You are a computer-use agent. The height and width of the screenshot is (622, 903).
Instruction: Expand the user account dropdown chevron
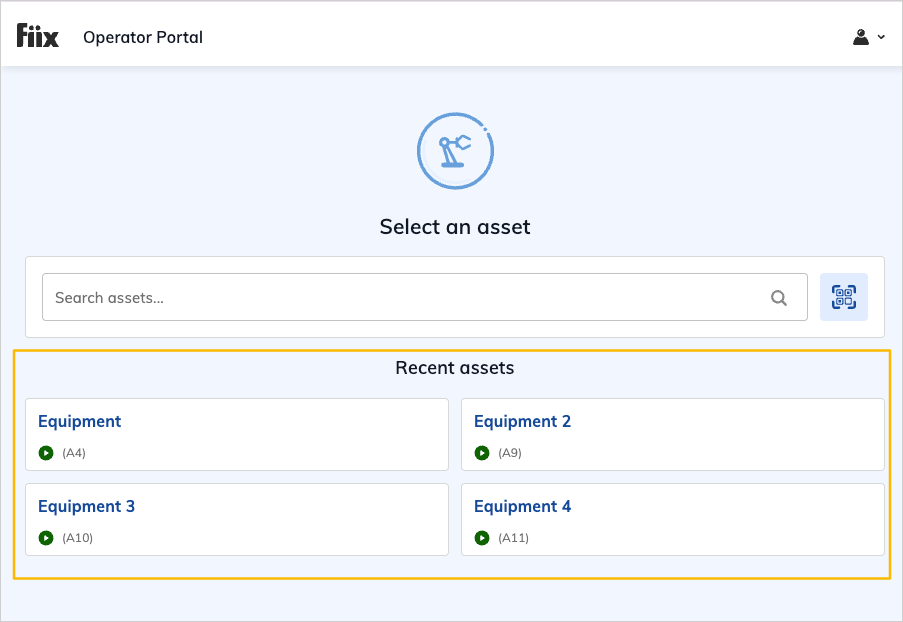[x=881, y=38]
